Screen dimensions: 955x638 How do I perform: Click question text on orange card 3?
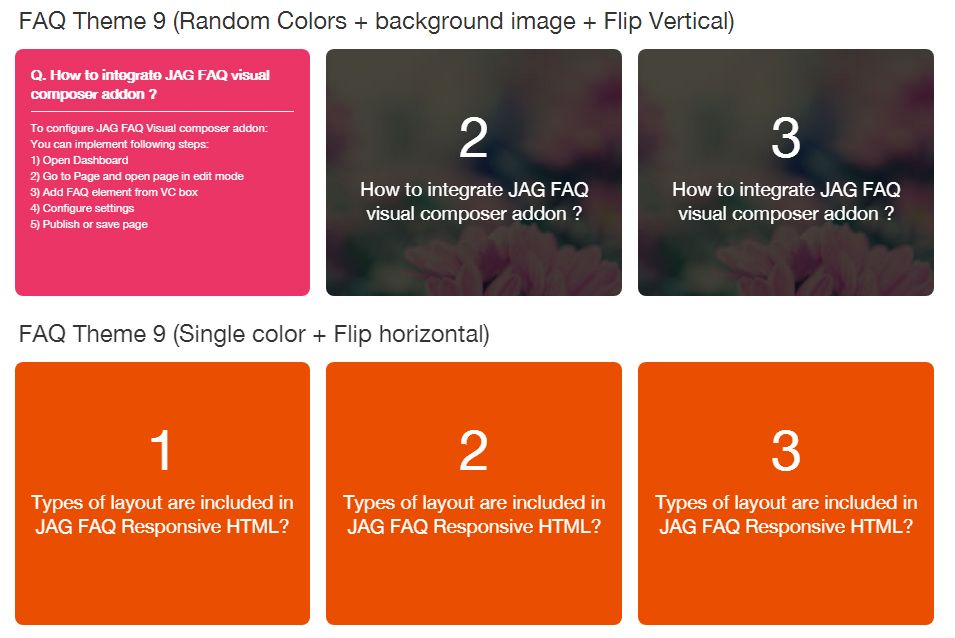point(786,514)
